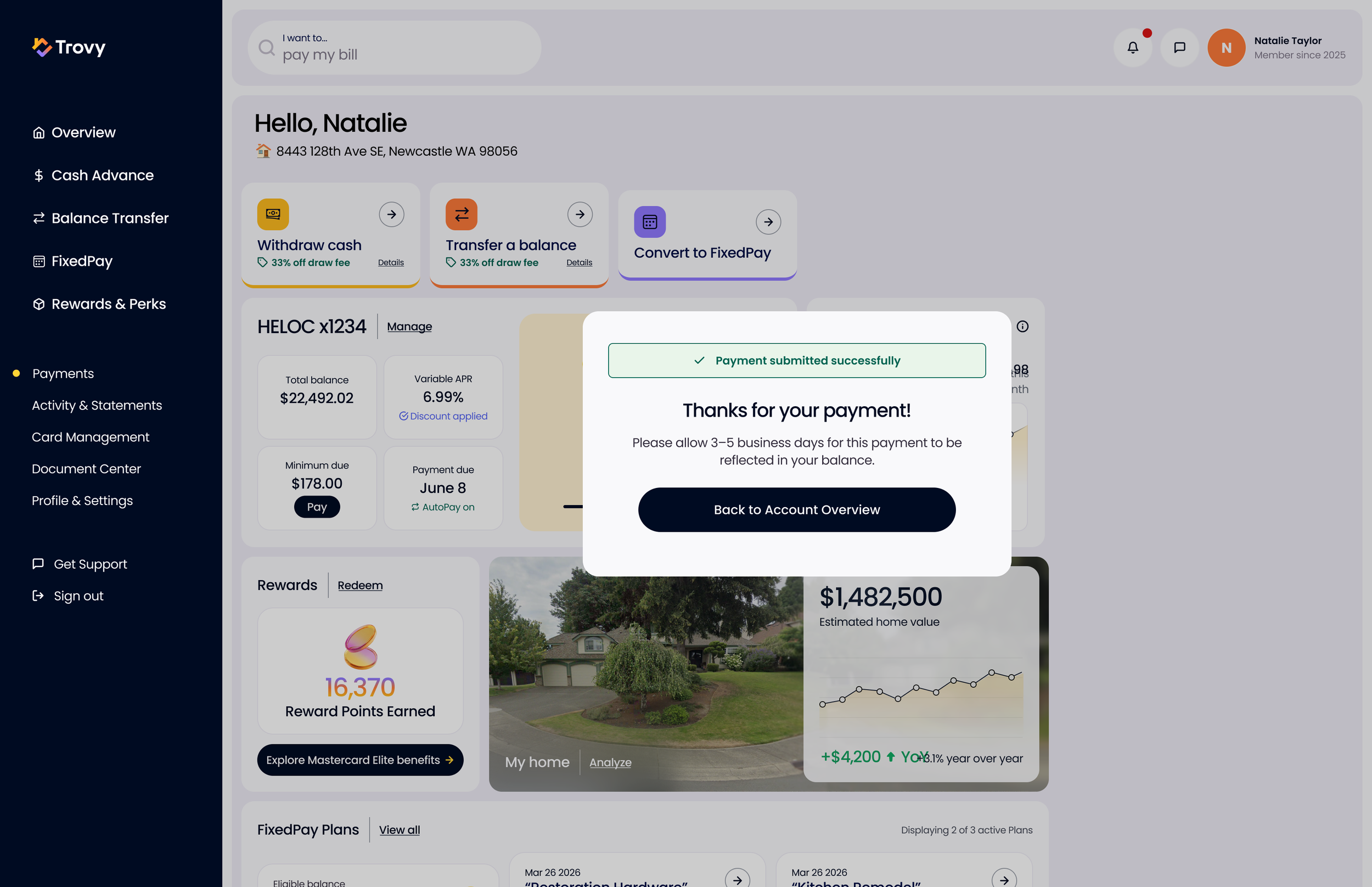Open the HELOC Manage link
This screenshot has height=887, width=1372.
[x=409, y=327]
